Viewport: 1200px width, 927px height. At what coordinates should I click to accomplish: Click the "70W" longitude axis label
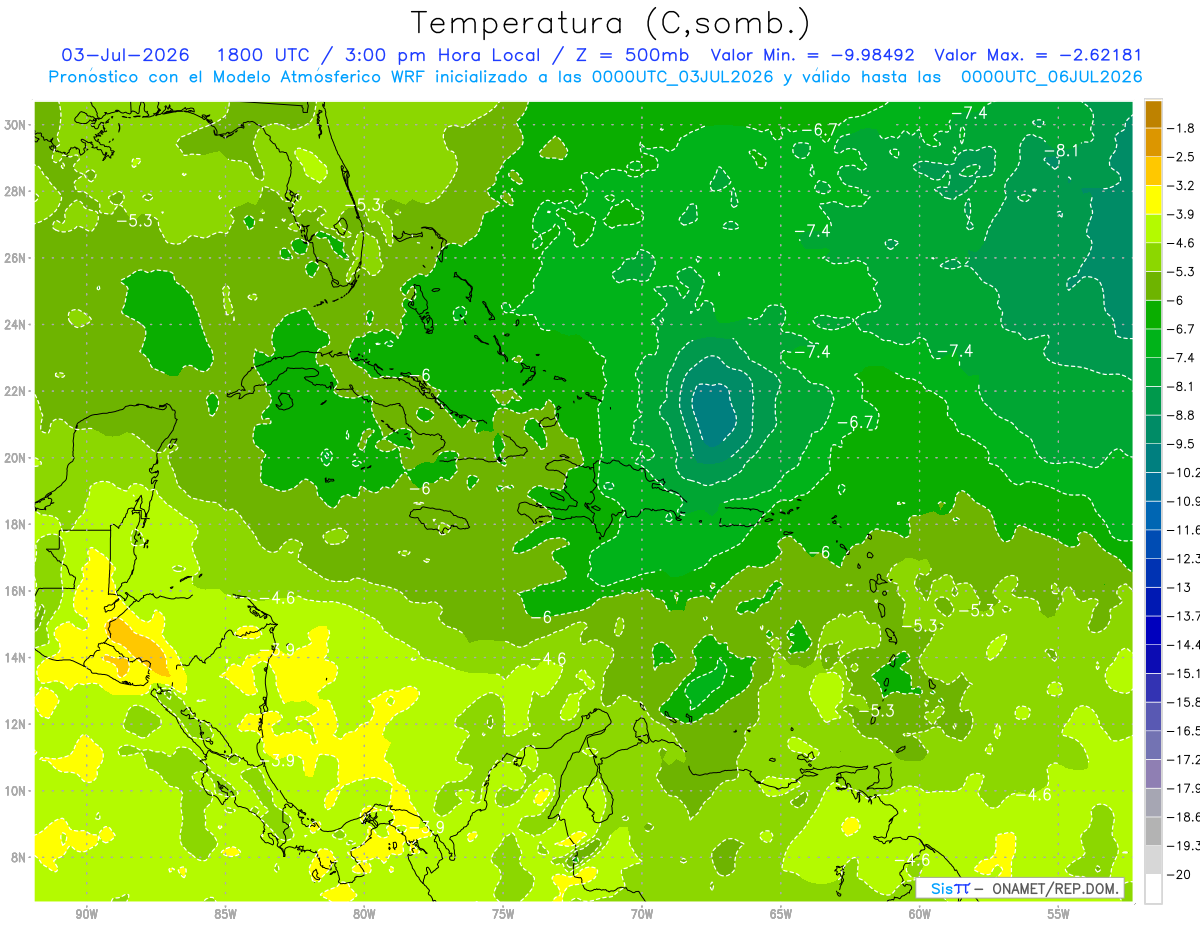[x=642, y=914]
